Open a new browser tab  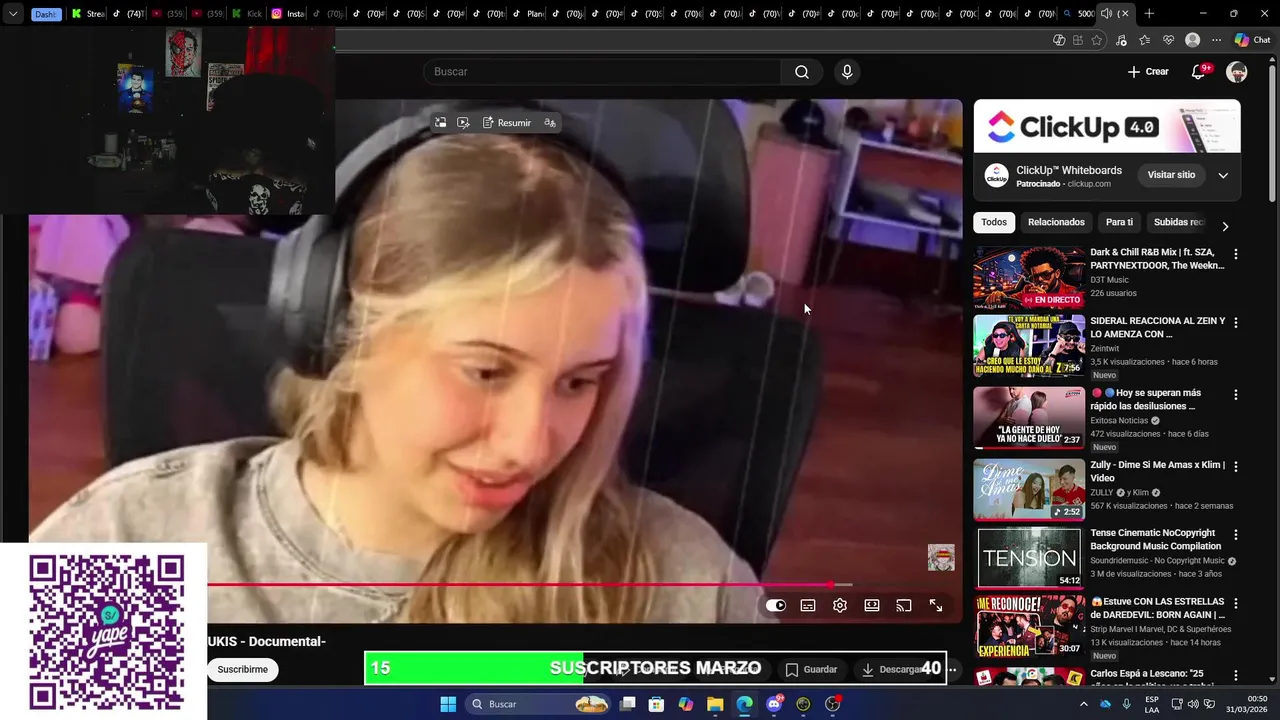tap(1149, 14)
